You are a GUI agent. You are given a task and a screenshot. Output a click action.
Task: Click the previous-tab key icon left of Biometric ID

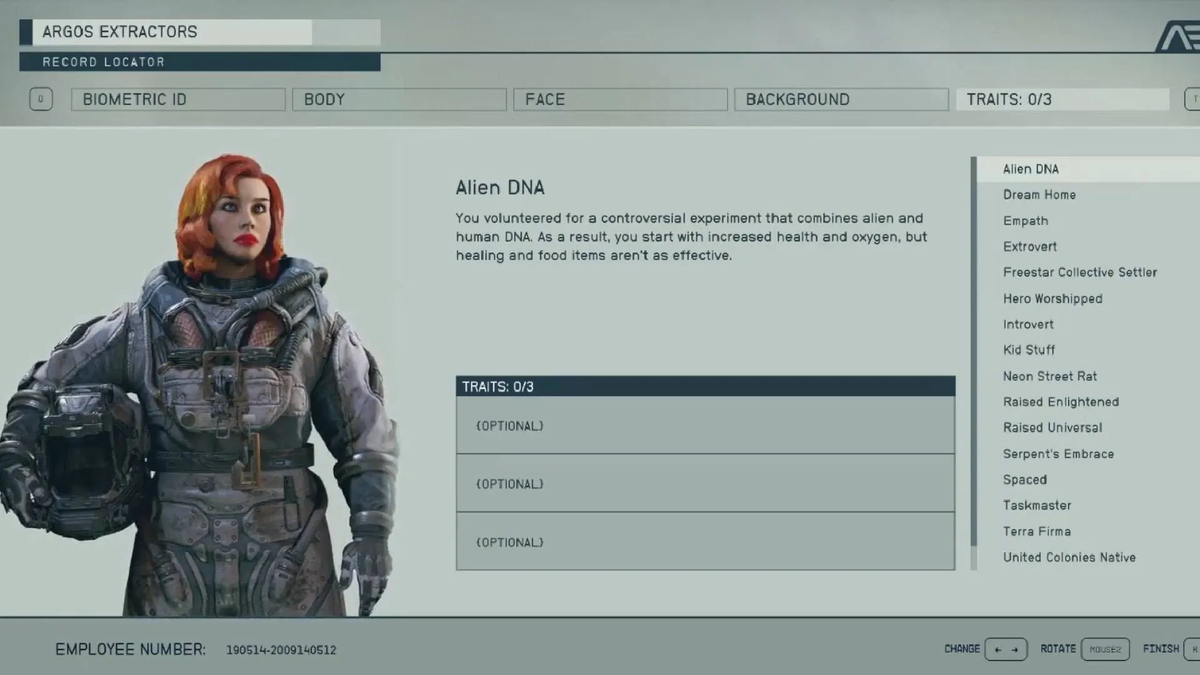[41, 99]
